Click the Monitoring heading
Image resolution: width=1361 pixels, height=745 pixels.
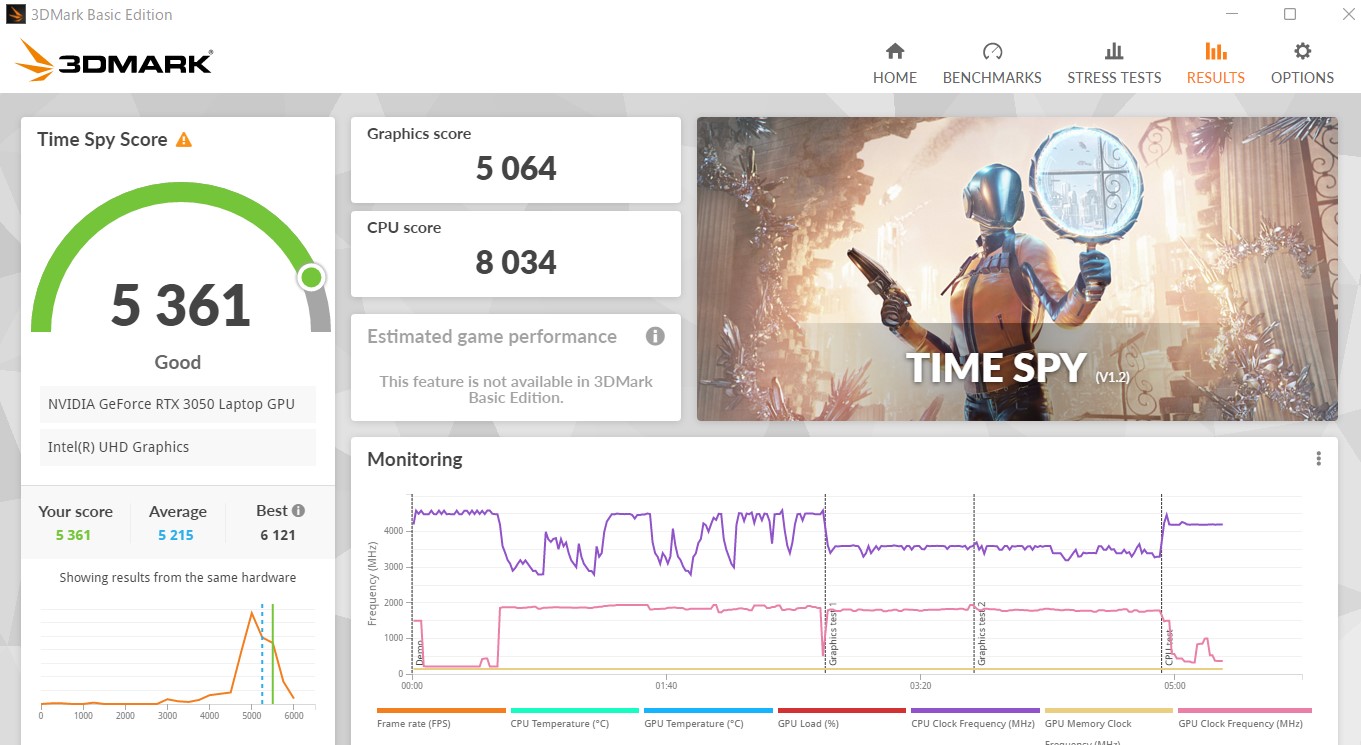[415, 459]
